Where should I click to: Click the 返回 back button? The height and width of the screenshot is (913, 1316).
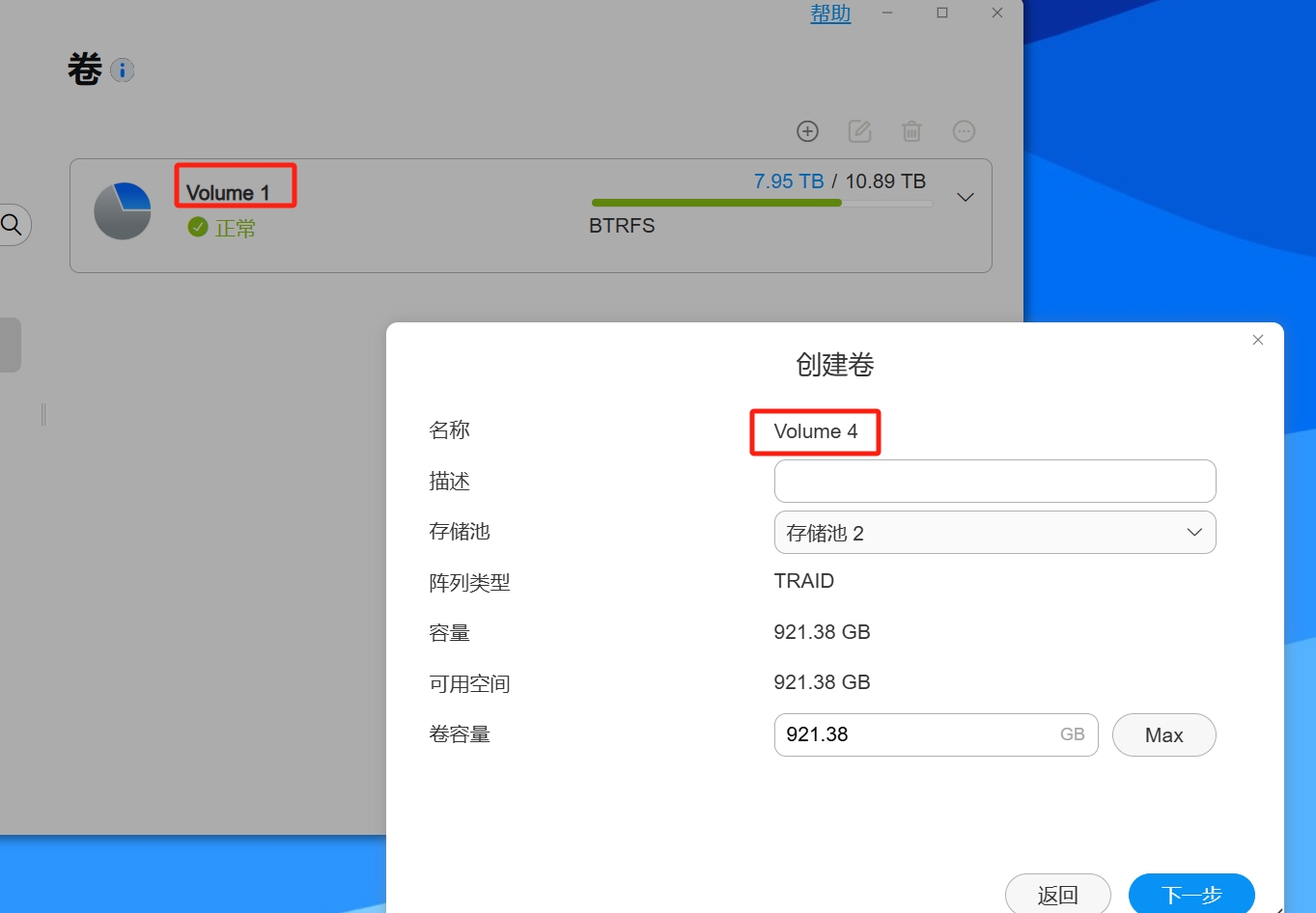tap(1057, 894)
